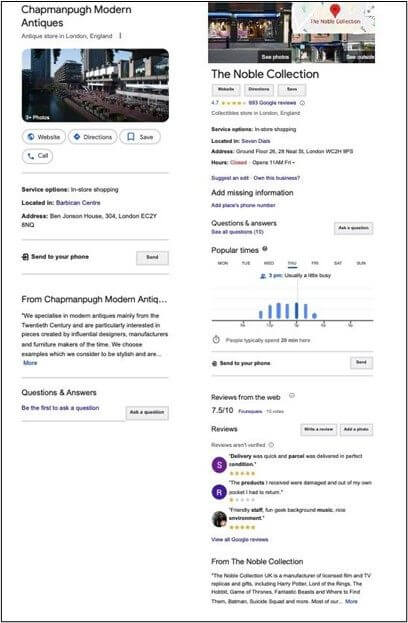Image resolution: width=408 pixels, height=623 pixels.
Task: Expand The Noble Collection description via More
Action: pos(351,602)
